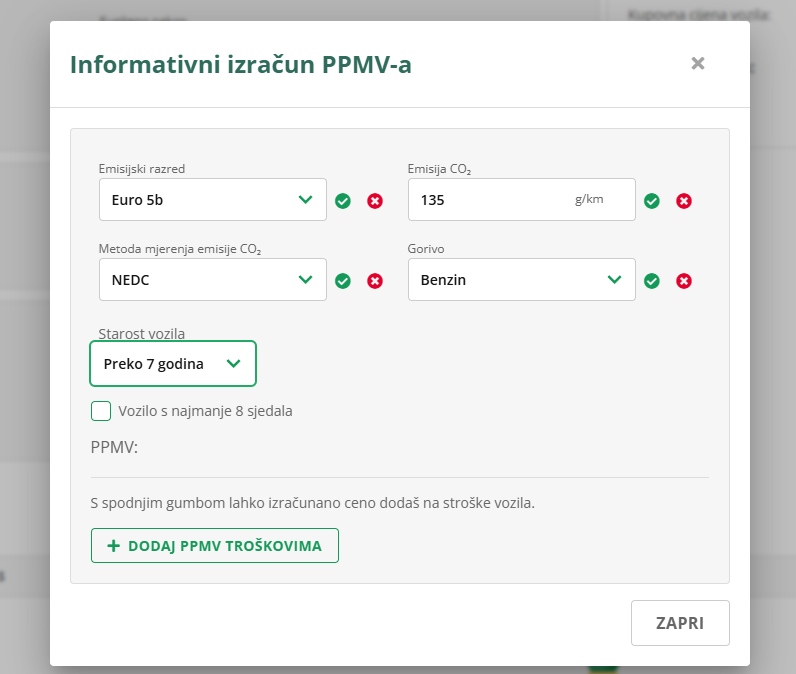Expand the CO₂ measurement method dropdown
Image resolution: width=796 pixels, height=674 pixels.
tap(212, 280)
